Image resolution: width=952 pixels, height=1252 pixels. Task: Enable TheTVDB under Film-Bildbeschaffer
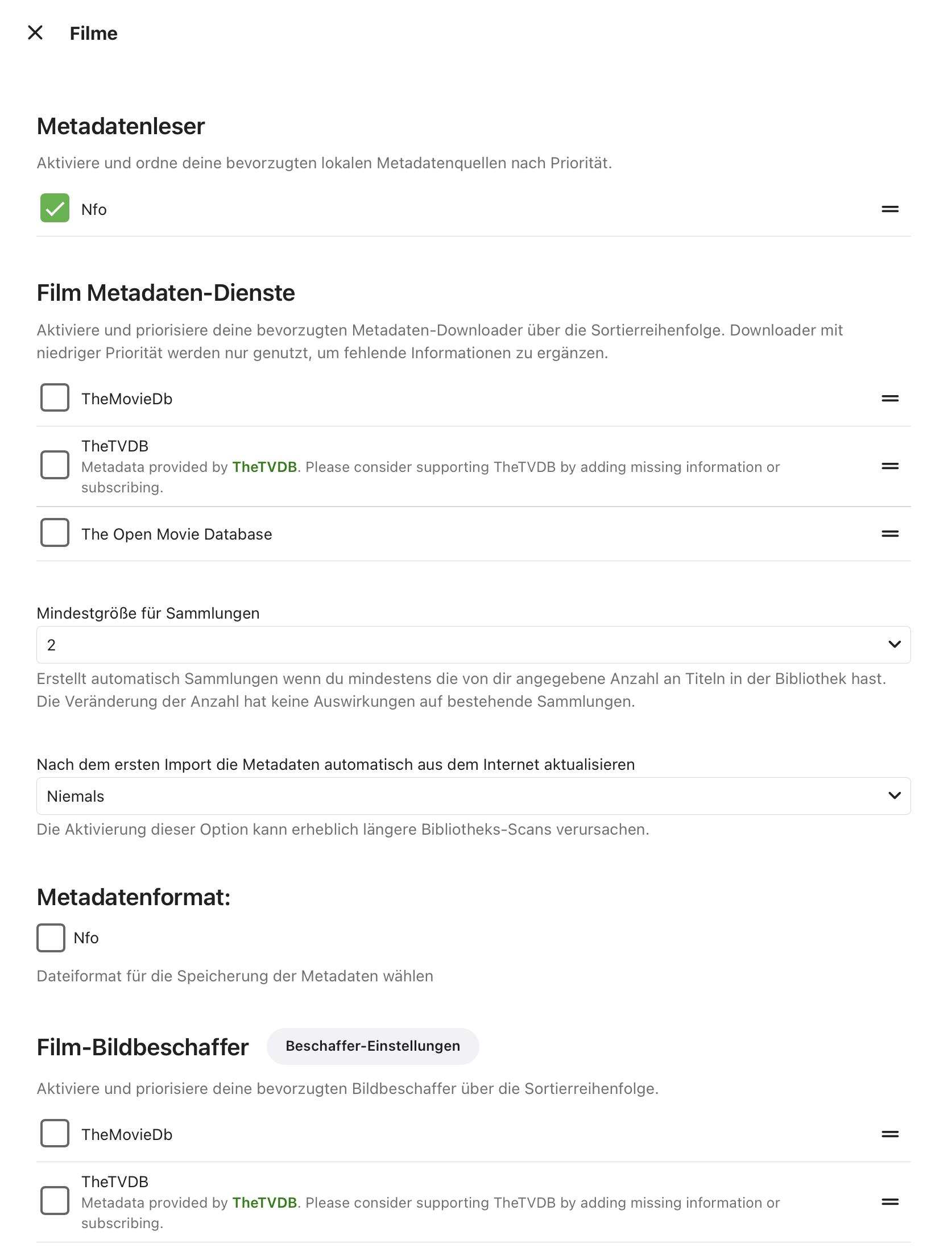[55, 1201]
